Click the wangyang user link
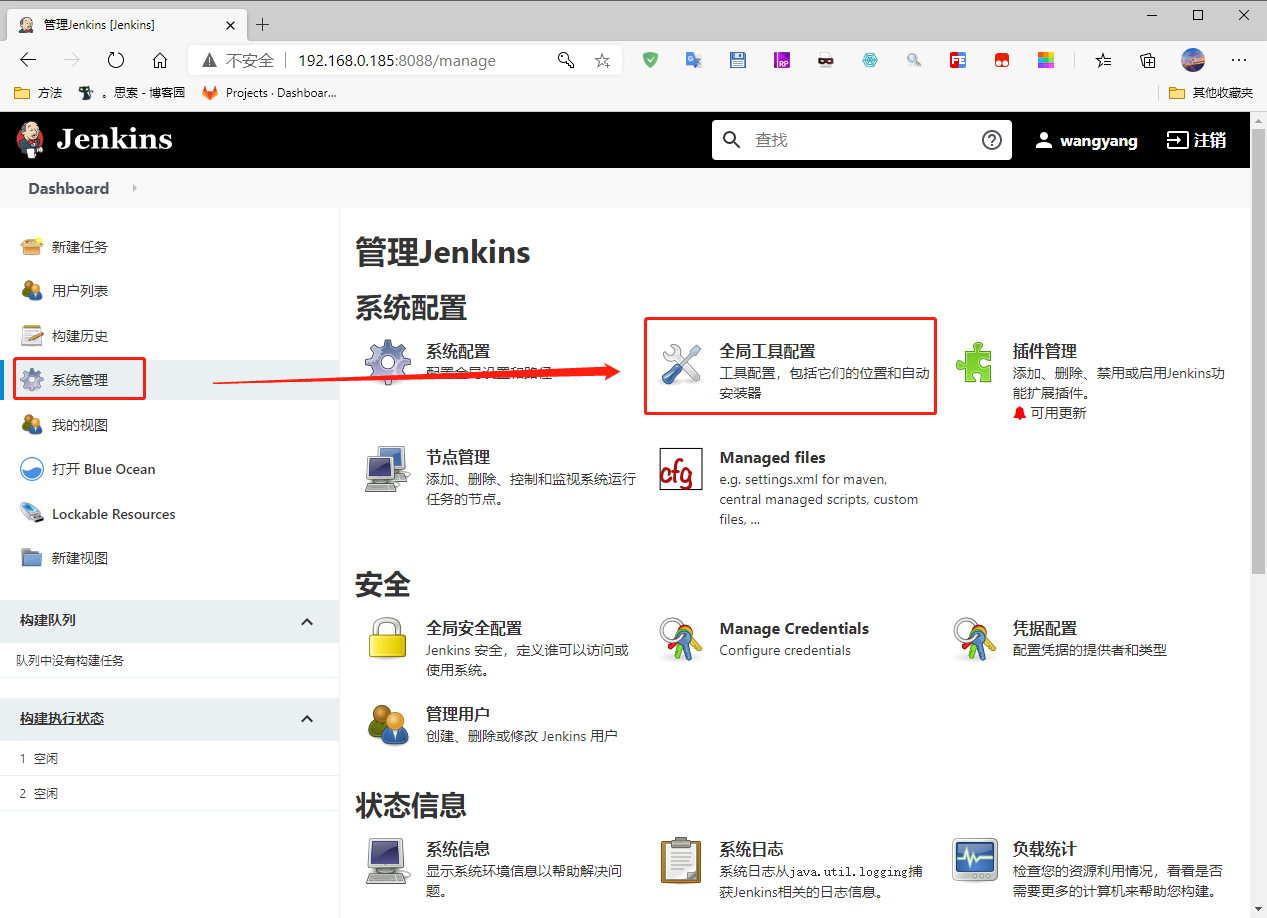 coord(1086,141)
